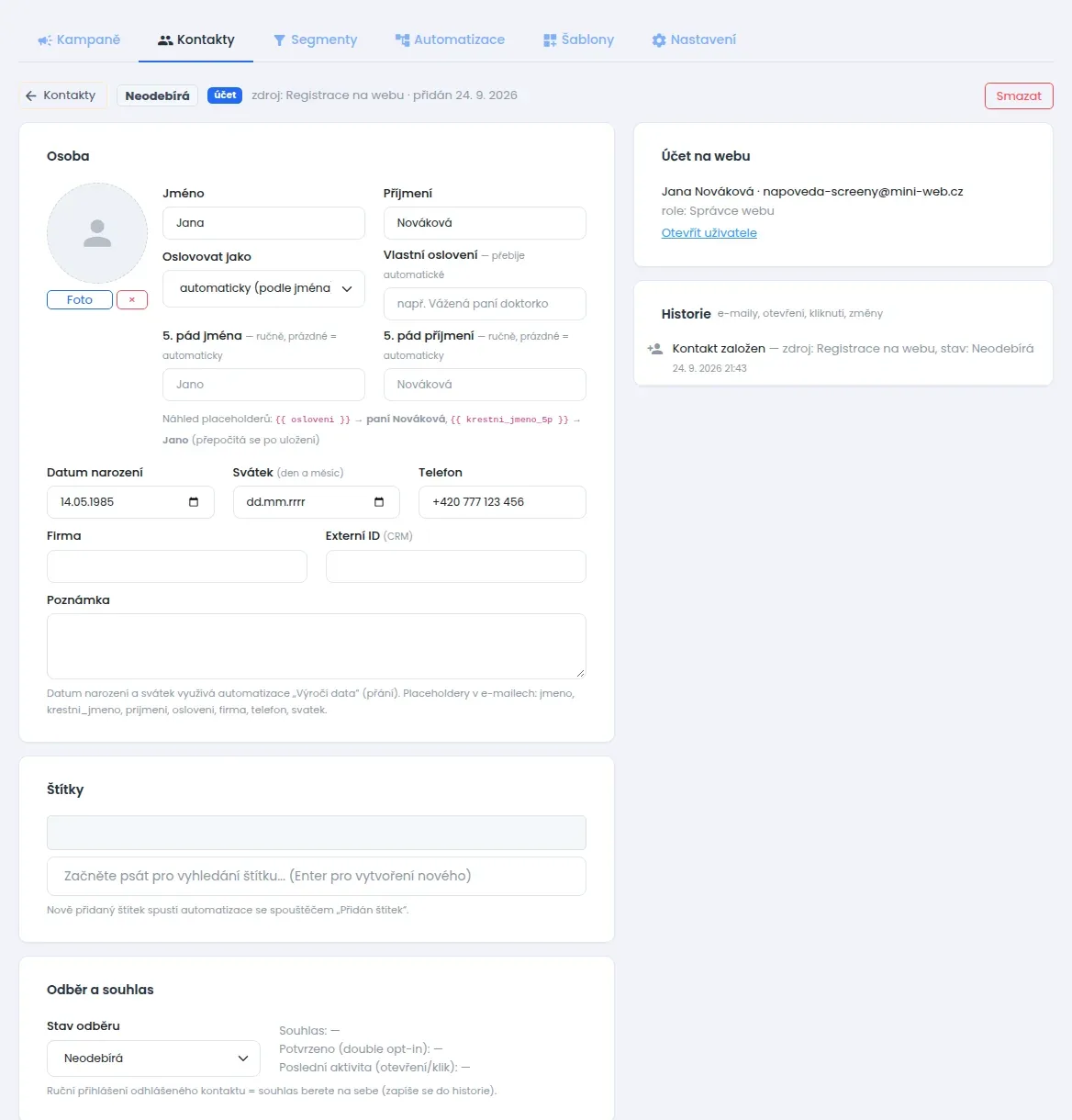Click the gear icon next to Nastavení
Screen dimensions: 1072x1120
coord(659,40)
